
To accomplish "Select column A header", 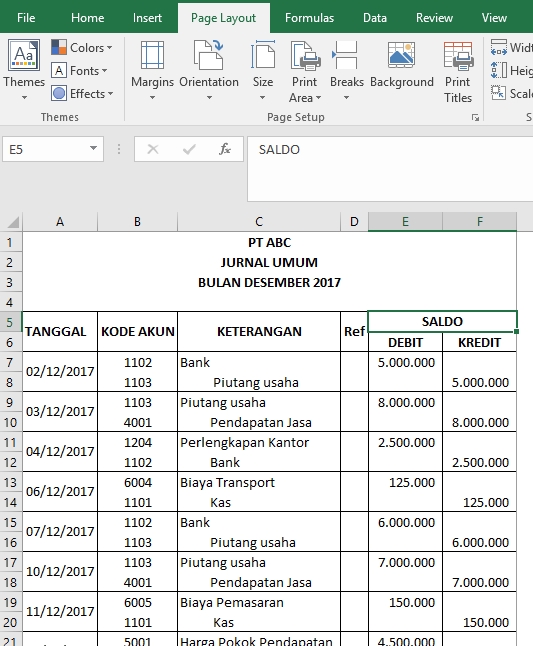I will pyautogui.click(x=60, y=222).
